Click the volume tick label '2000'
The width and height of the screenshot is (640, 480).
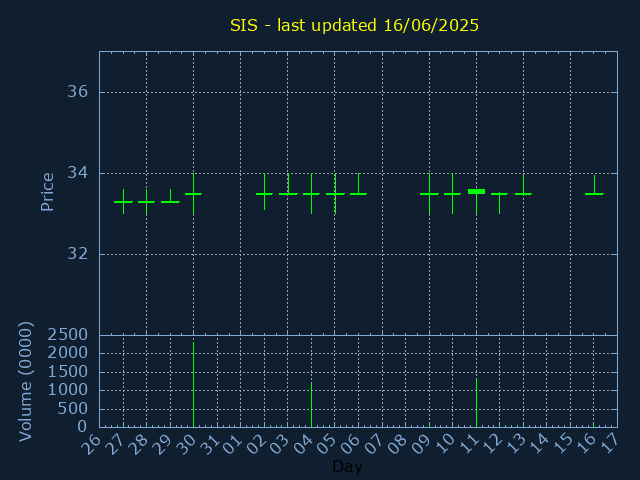click(68, 353)
